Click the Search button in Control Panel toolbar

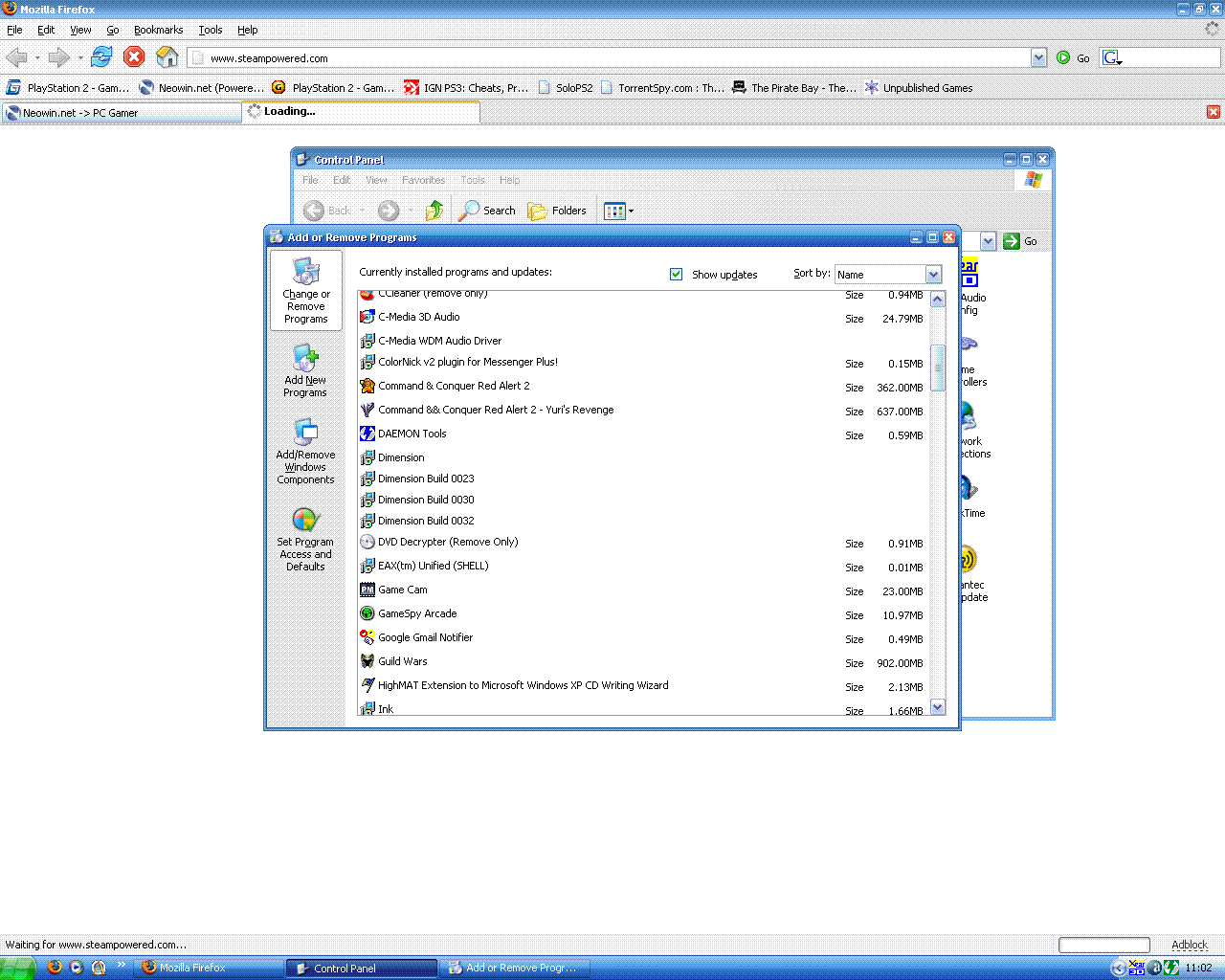pyautogui.click(x=487, y=211)
